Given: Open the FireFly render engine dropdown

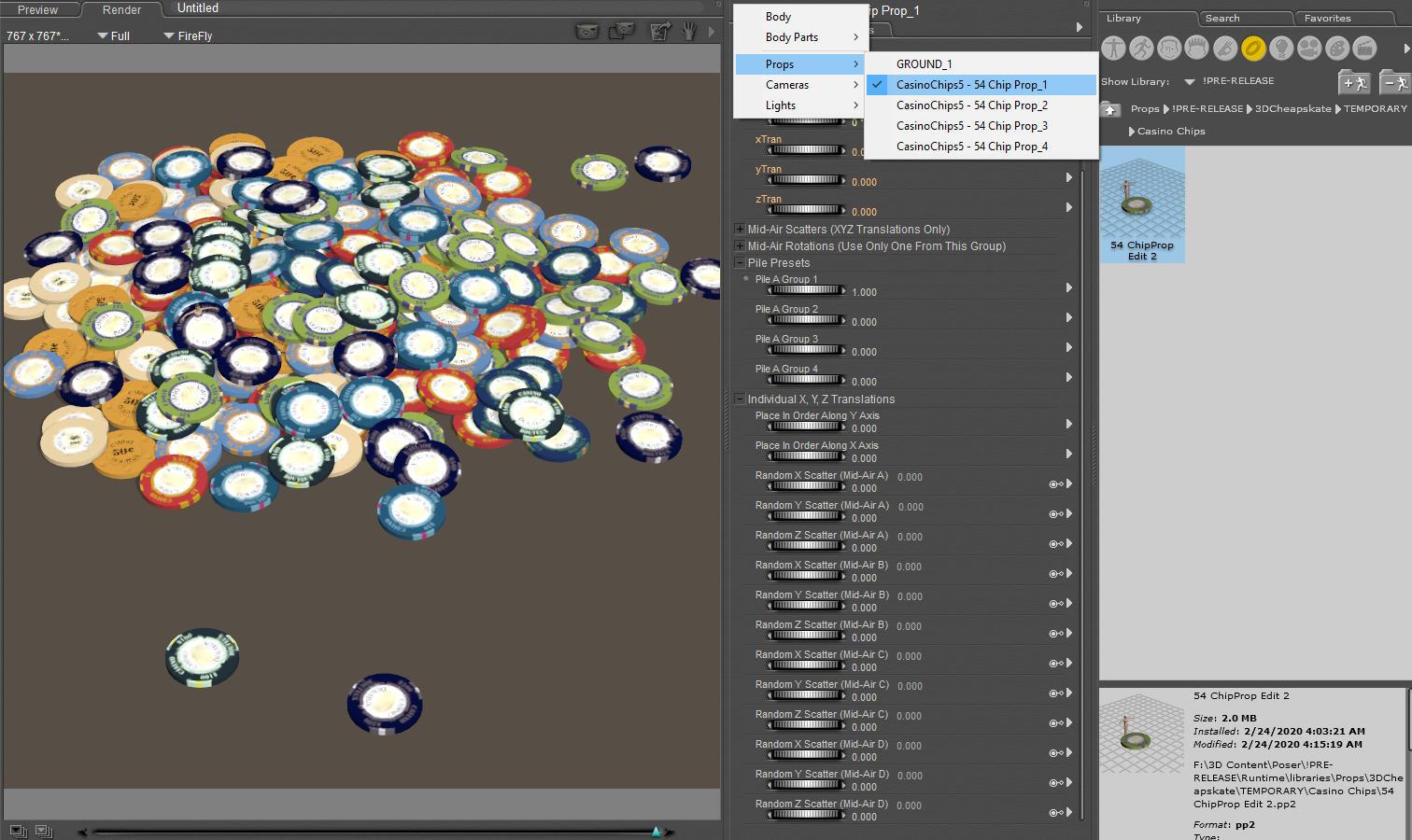Looking at the screenshot, I should pyautogui.click(x=188, y=36).
